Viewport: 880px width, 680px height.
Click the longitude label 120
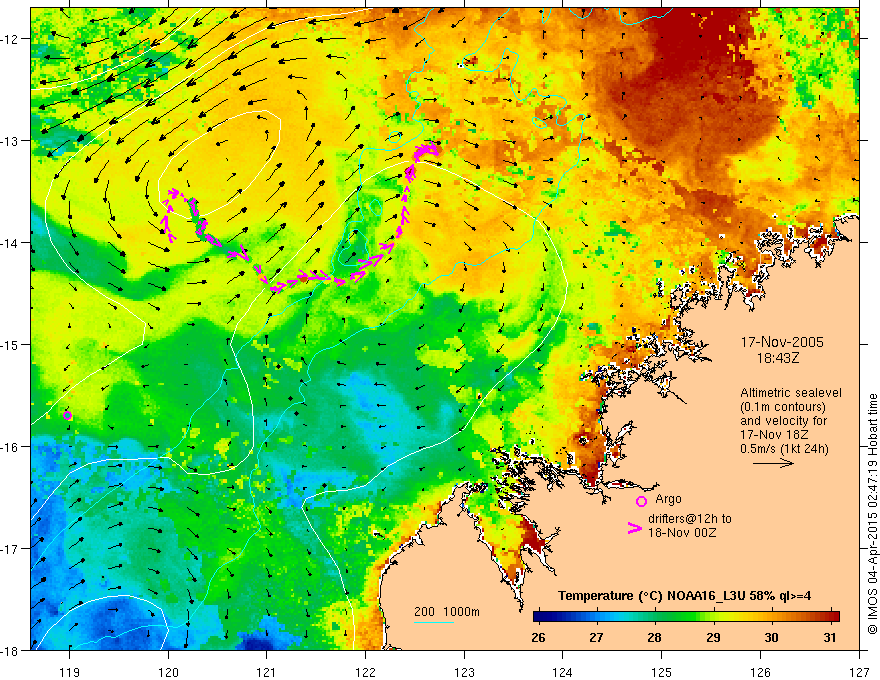point(168,672)
